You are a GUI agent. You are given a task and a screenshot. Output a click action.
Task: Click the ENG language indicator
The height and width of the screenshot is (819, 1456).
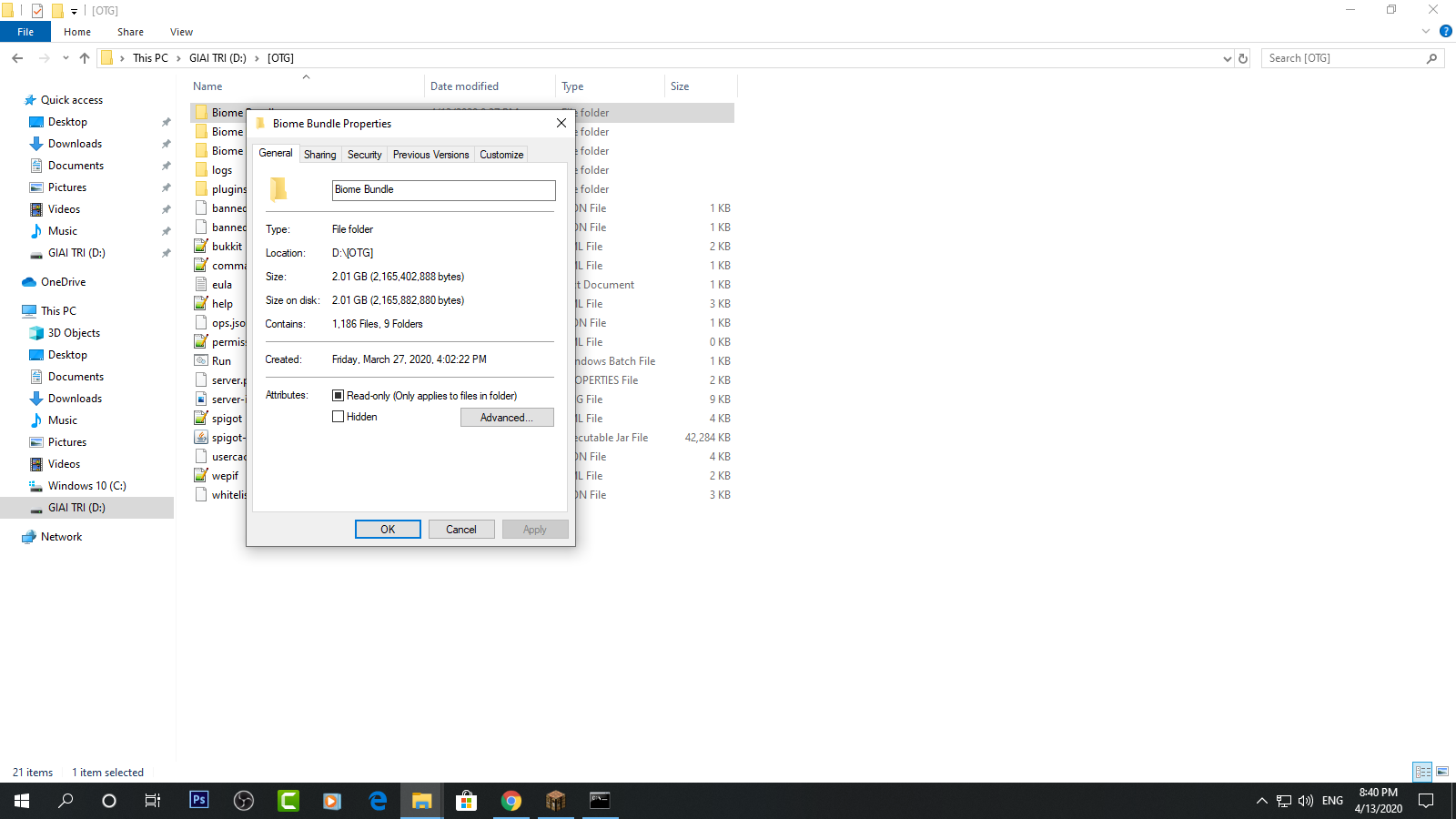tap(1333, 801)
